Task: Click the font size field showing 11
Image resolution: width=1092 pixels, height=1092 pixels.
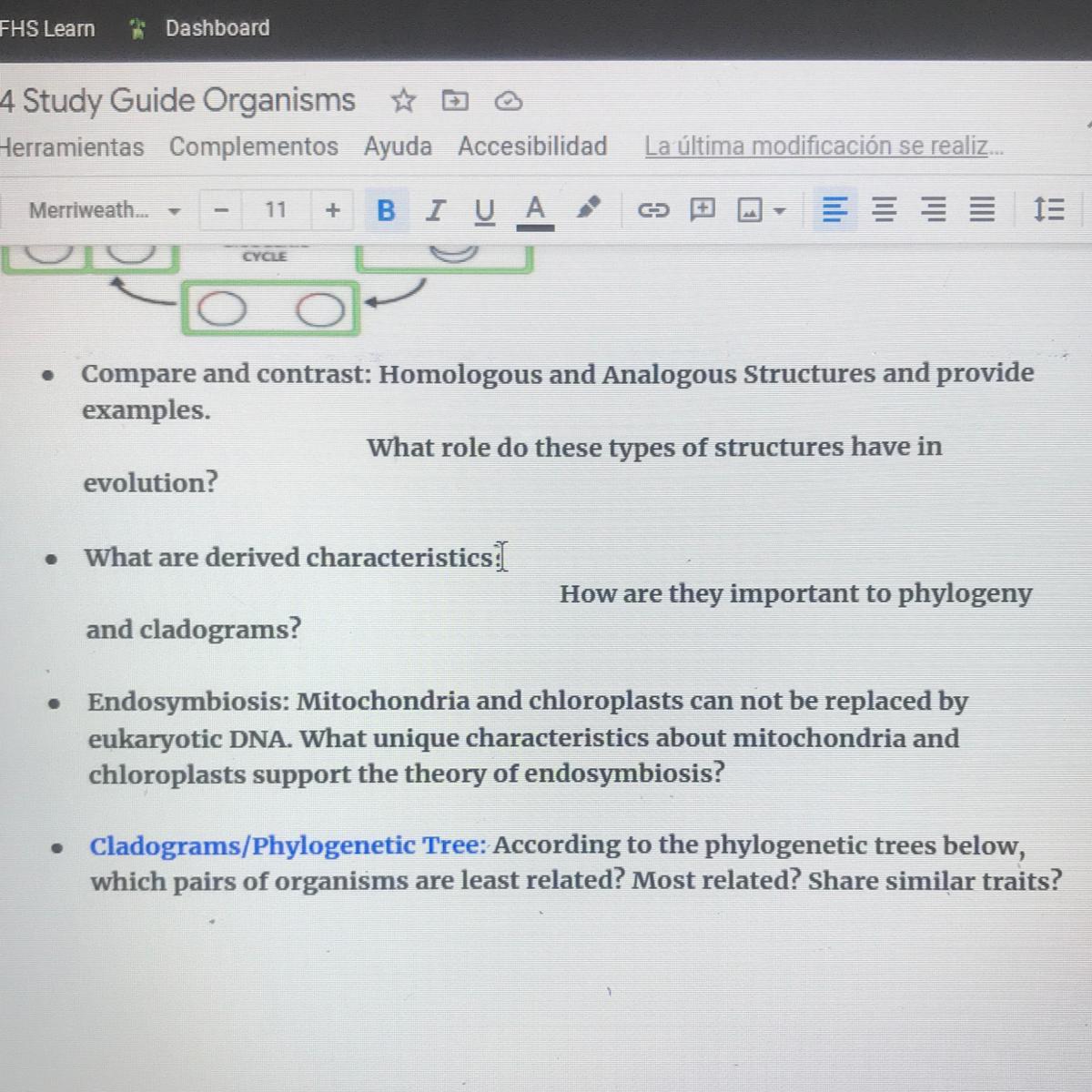Action: (x=276, y=210)
